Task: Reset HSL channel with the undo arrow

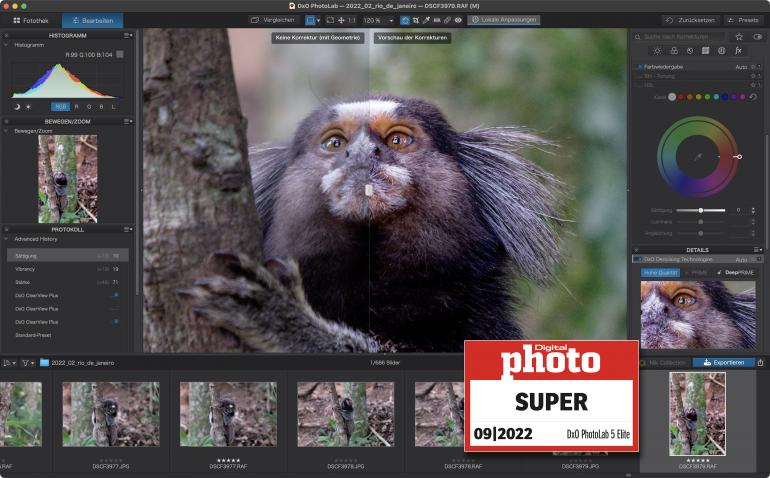Action: coord(753,97)
